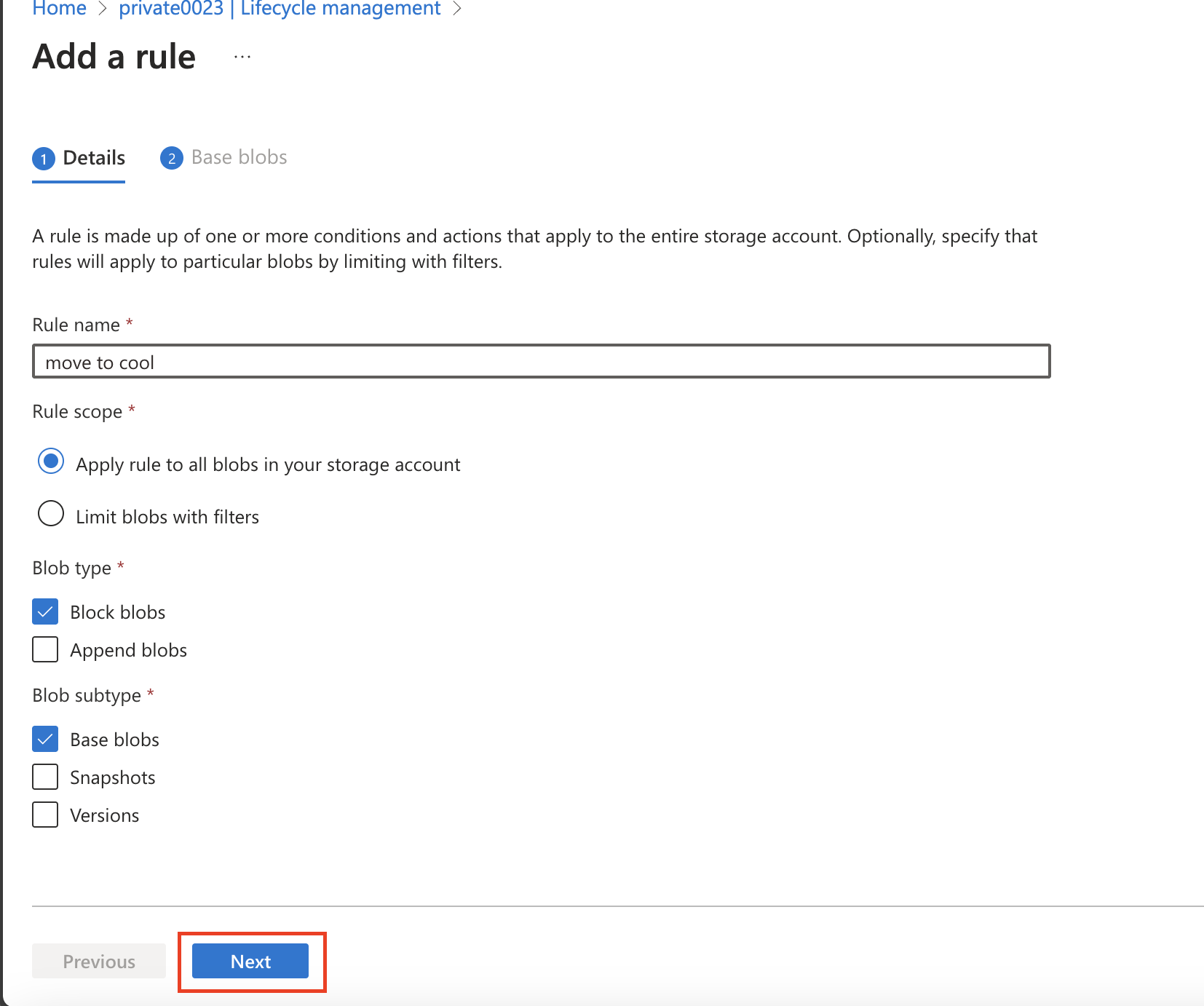The height and width of the screenshot is (1006, 1204).
Task: Click the step 2 circle icon for Base blobs
Action: pyautogui.click(x=172, y=158)
